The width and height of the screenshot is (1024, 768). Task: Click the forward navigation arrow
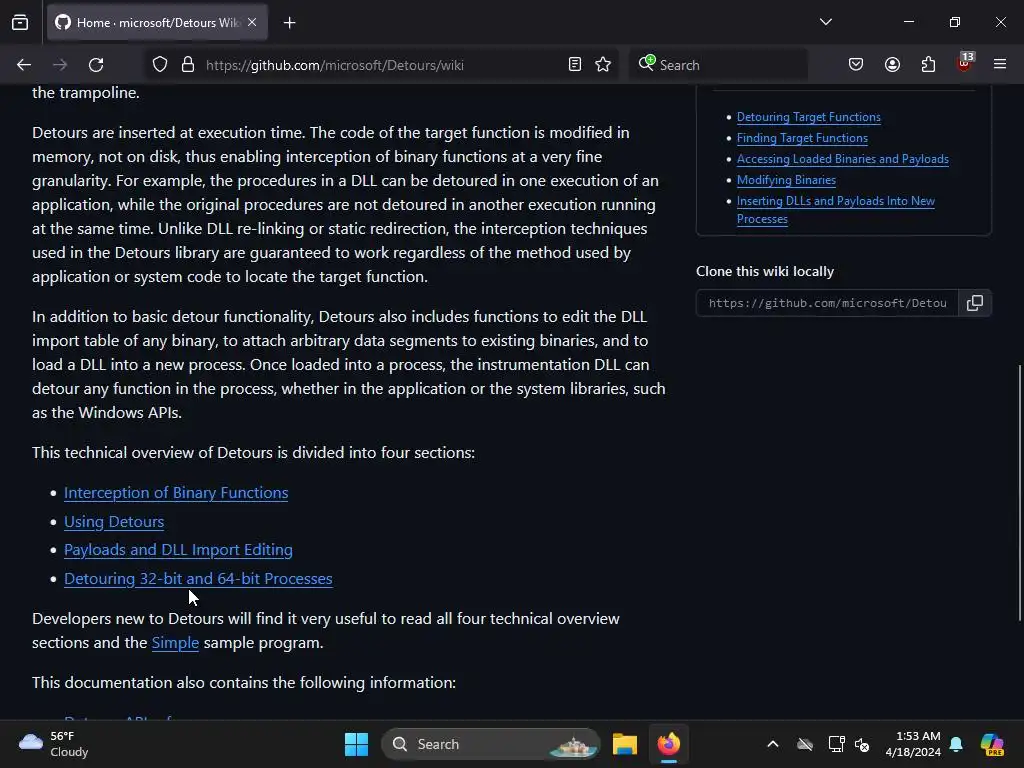(x=60, y=65)
